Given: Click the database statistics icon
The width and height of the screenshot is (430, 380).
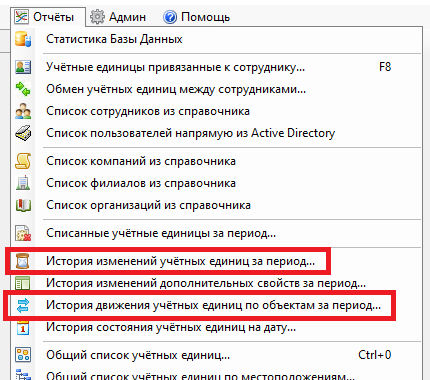Looking at the screenshot, I should pyautogui.click(x=23, y=39).
